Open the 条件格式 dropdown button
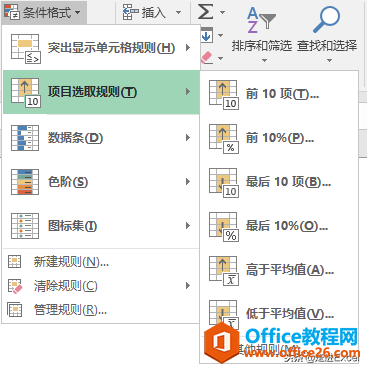 coord(44,12)
